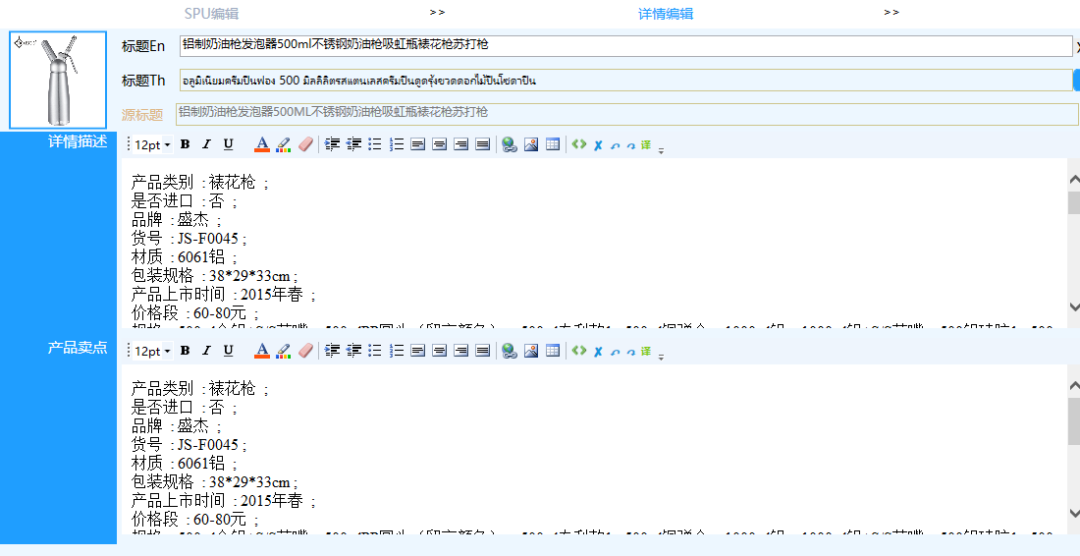Undo in 产品卖点 toolbar
1080x556 pixels.
tap(615, 351)
